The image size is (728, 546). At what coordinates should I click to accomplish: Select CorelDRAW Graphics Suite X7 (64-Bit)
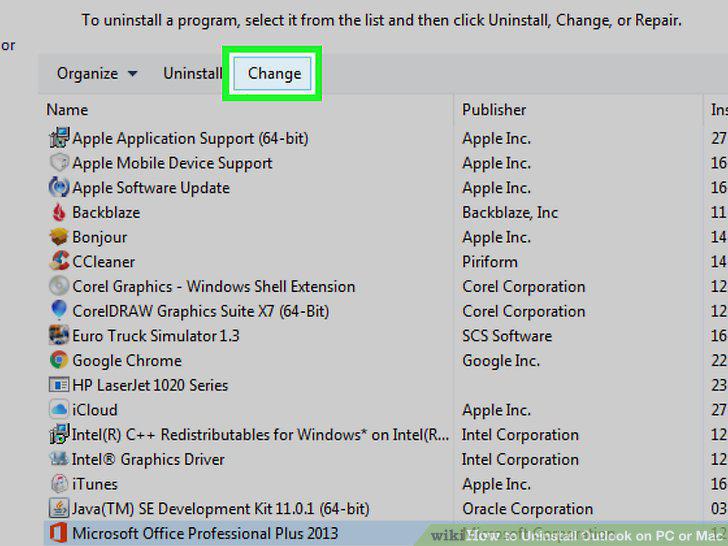click(x=201, y=311)
